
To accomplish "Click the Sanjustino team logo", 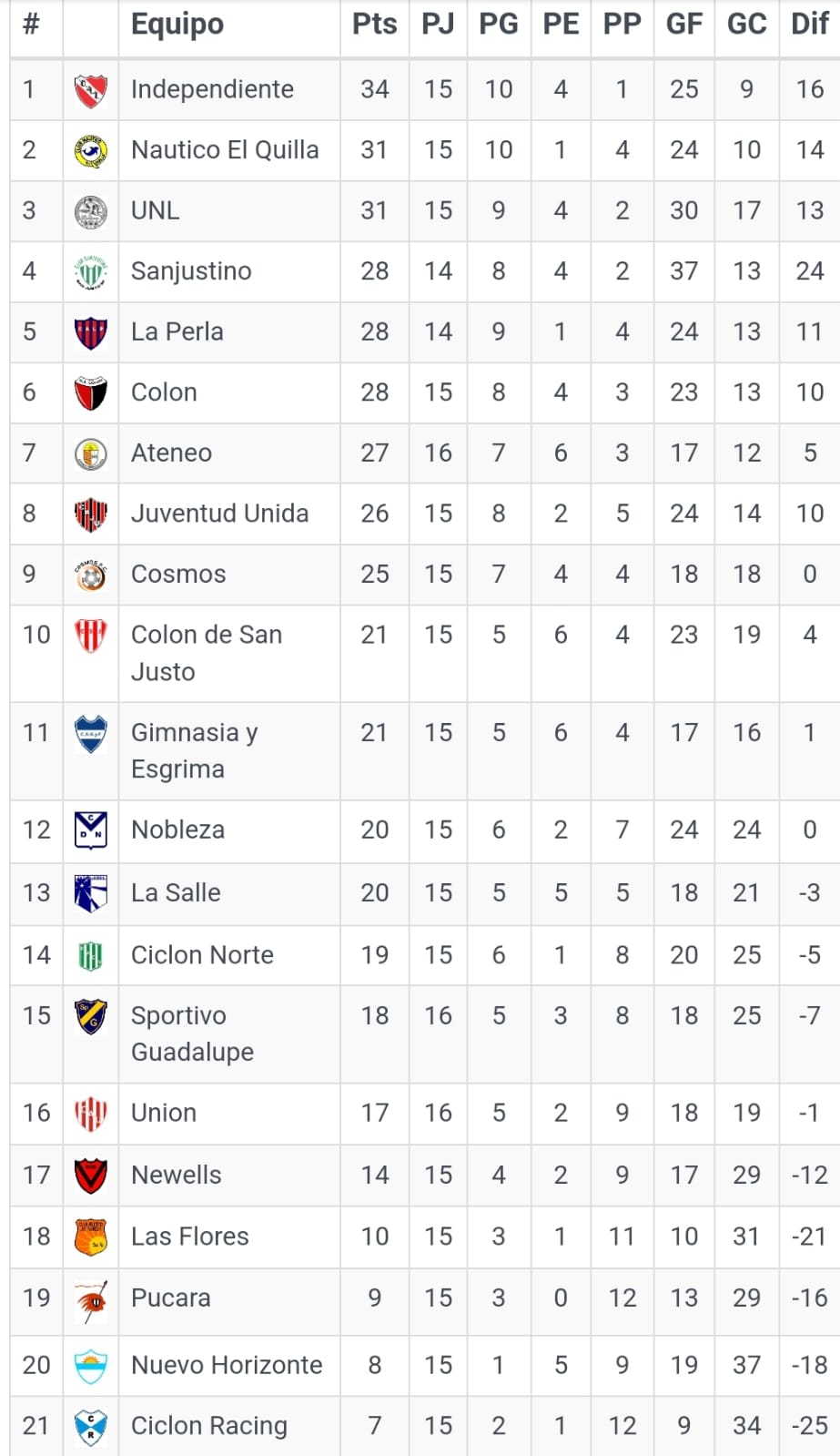I will (x=91, y=271).
